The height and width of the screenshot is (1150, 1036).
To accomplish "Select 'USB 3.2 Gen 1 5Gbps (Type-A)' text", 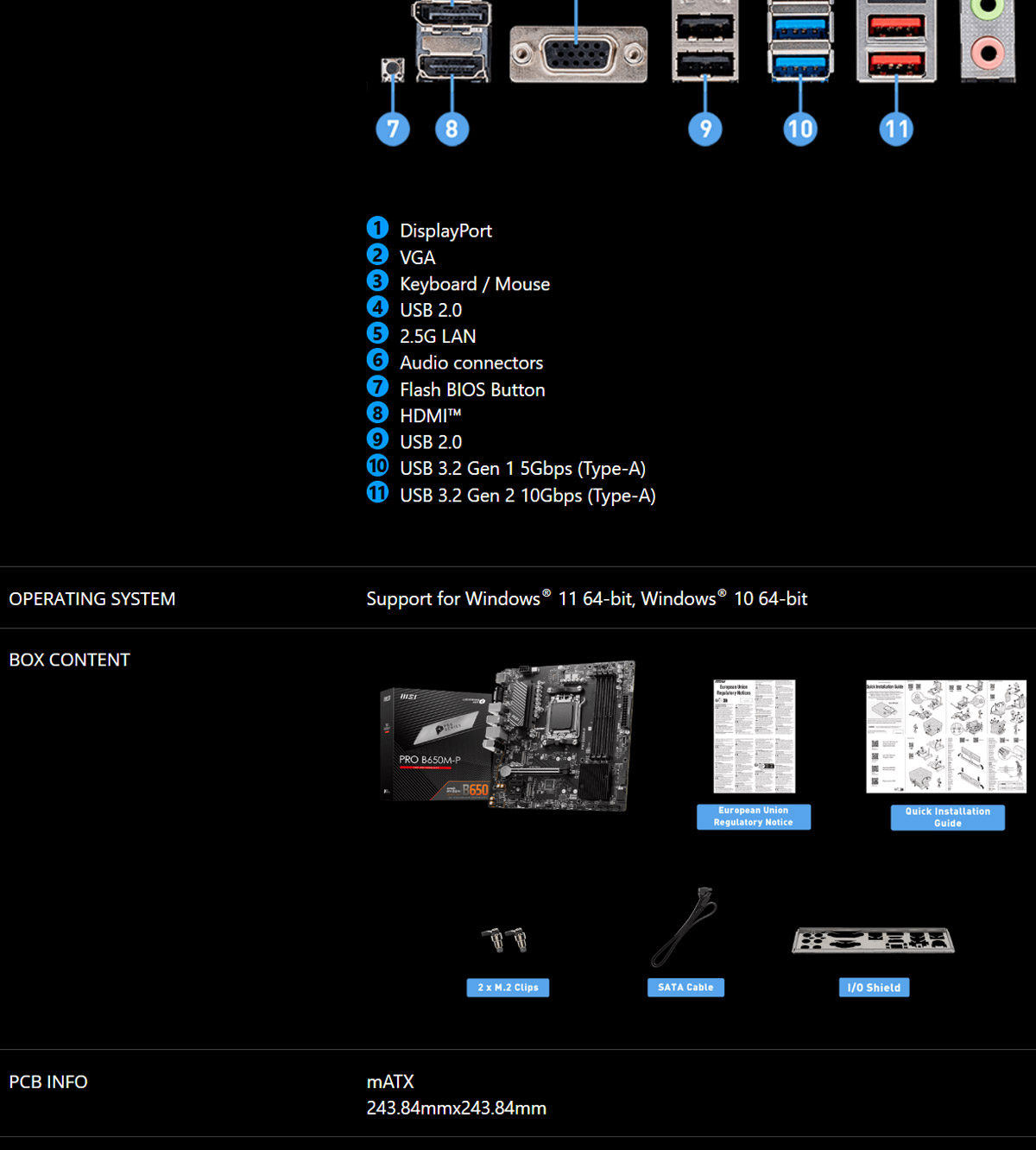I will 523,469.
